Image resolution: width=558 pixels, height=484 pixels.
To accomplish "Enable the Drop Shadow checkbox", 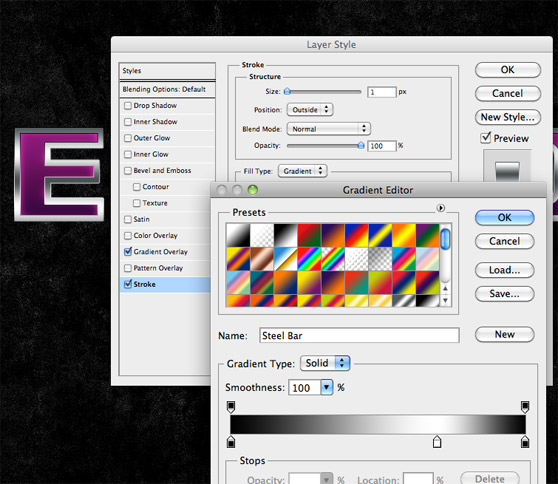I will click(128, 106).
